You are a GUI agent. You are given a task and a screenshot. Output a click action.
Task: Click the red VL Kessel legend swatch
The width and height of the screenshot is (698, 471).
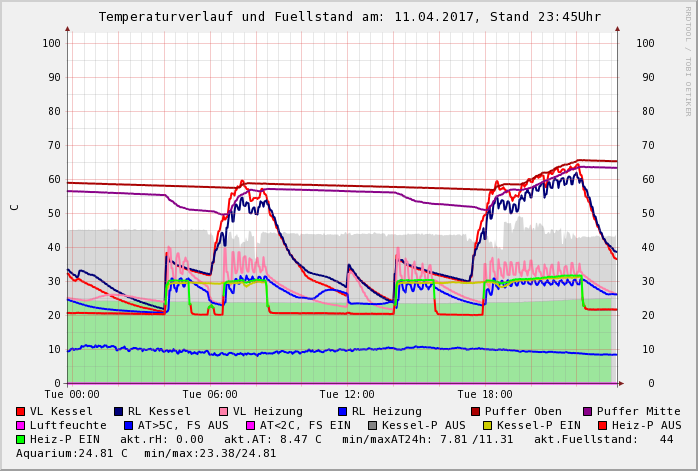click(x=21, y=411)
